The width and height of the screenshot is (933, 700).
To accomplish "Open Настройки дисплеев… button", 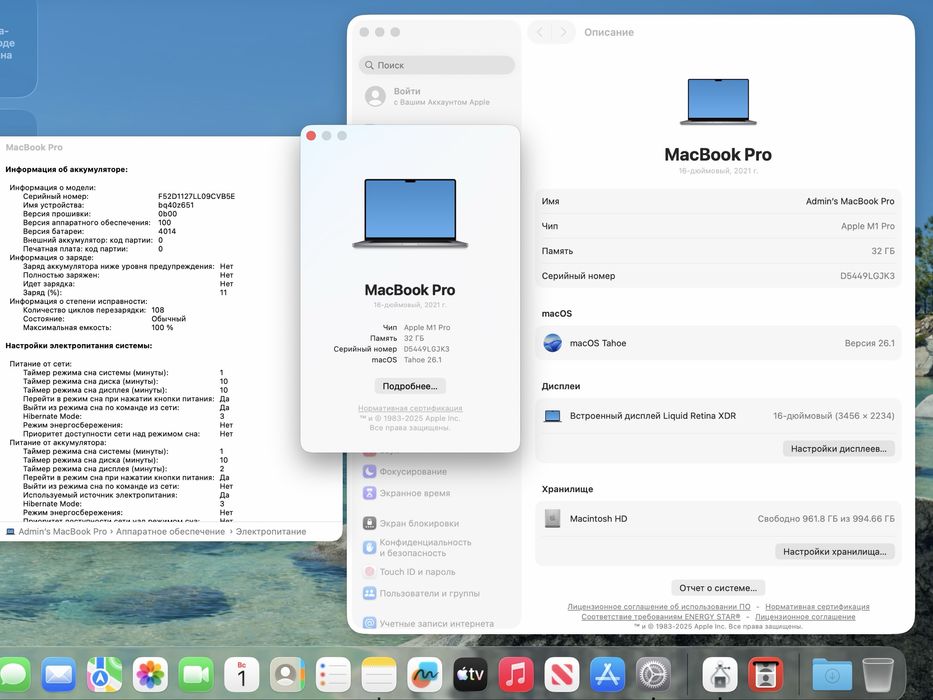I will pyautogui.click(x=838, y=449).
